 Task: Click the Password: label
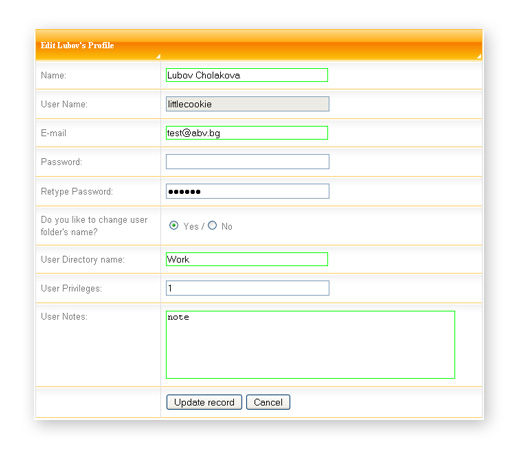tap(61, 162)
